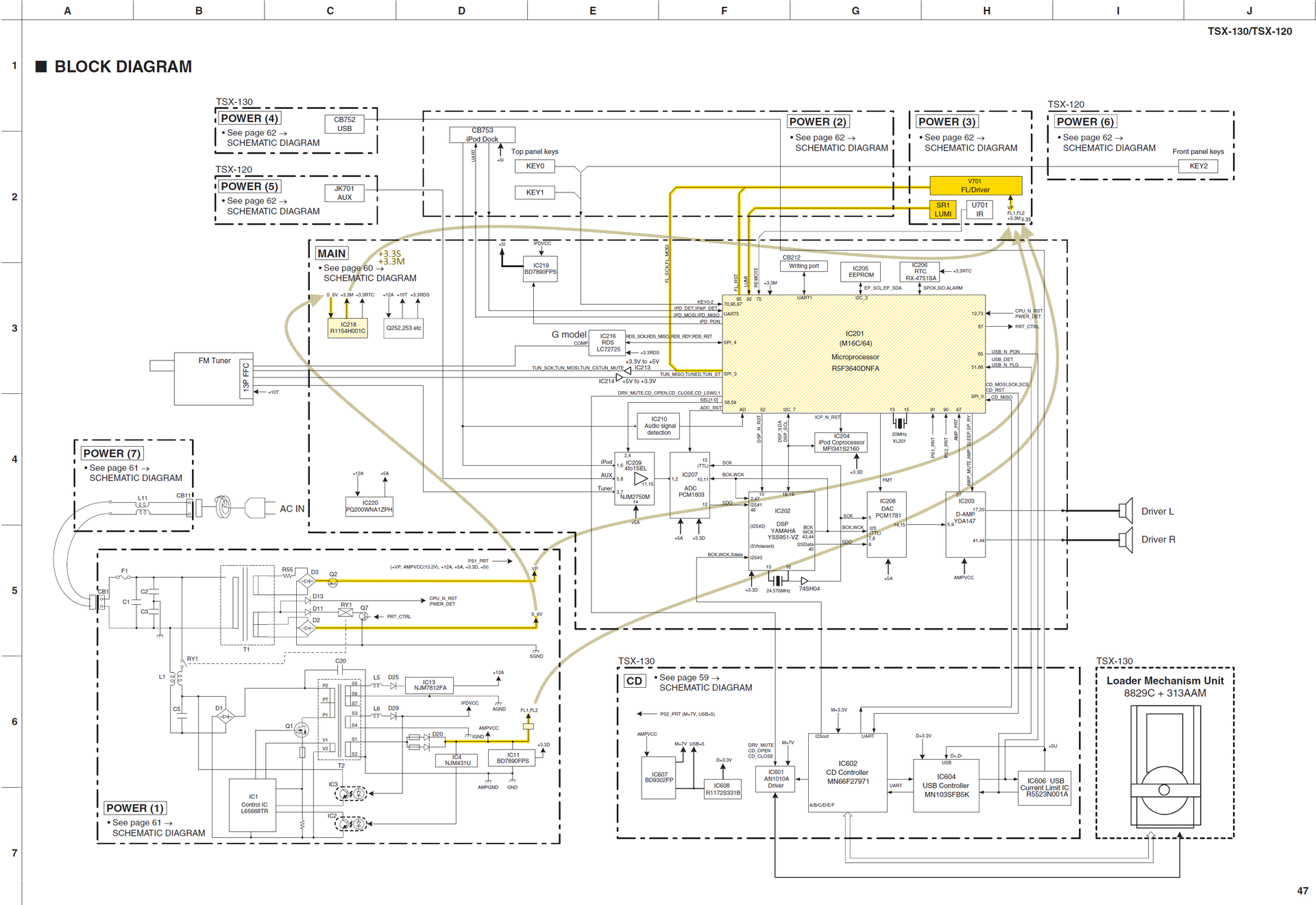
Task: Click the POWER (1) section label
Action: click(x=135, y=808)
